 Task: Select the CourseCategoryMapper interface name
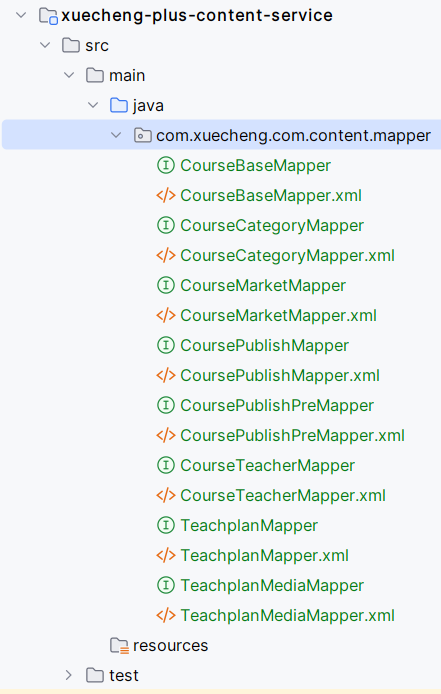[x=272, y=226]
